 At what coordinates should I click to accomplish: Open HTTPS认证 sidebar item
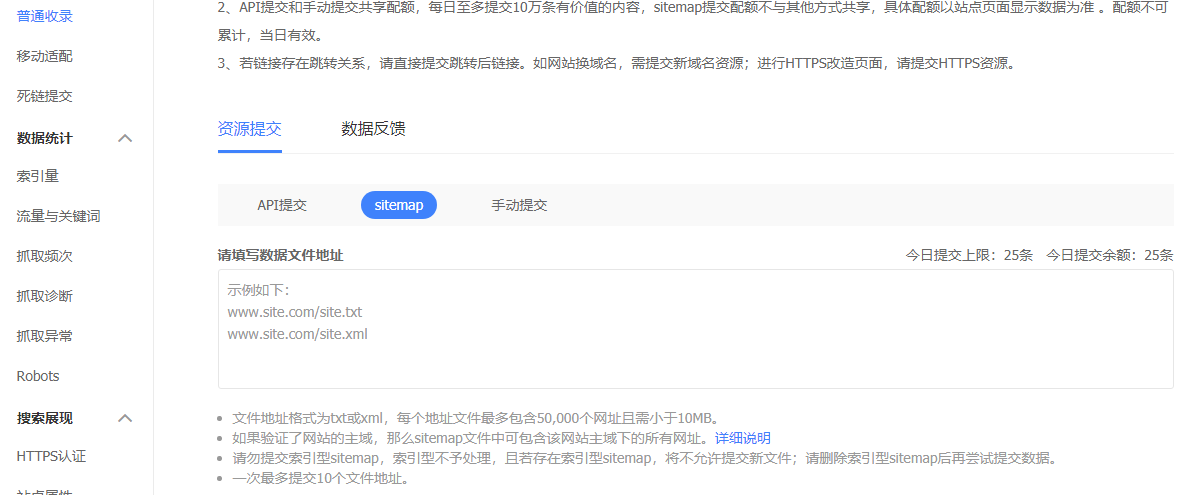point(51,457)
